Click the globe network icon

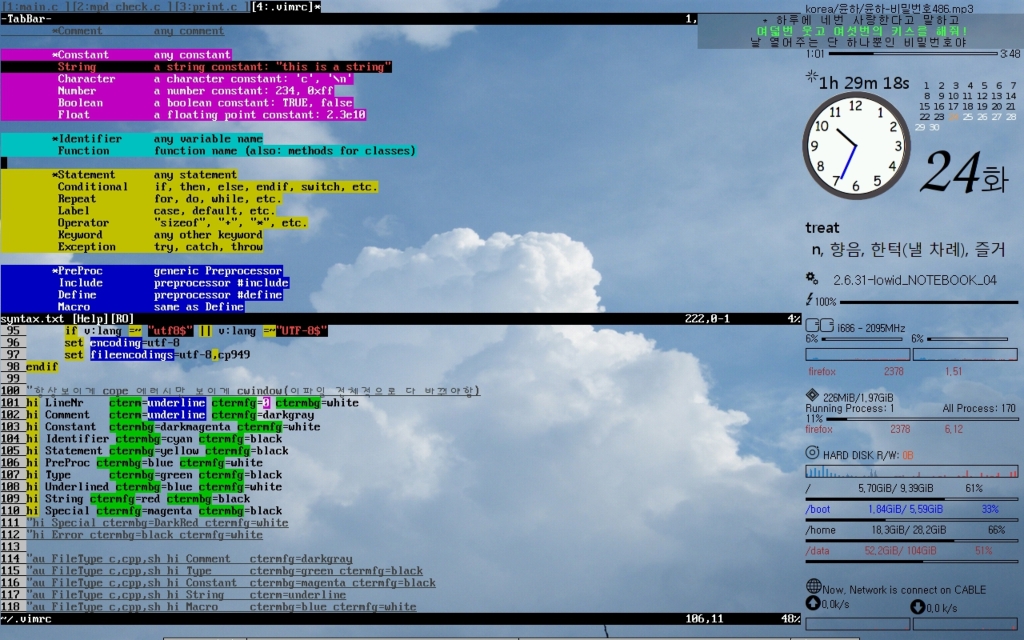click(813, 586)
